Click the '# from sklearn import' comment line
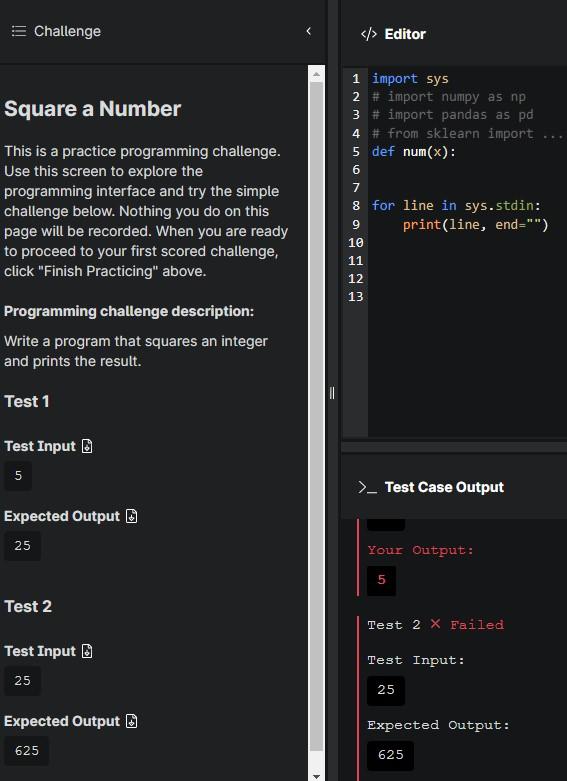 coord(467,133)
